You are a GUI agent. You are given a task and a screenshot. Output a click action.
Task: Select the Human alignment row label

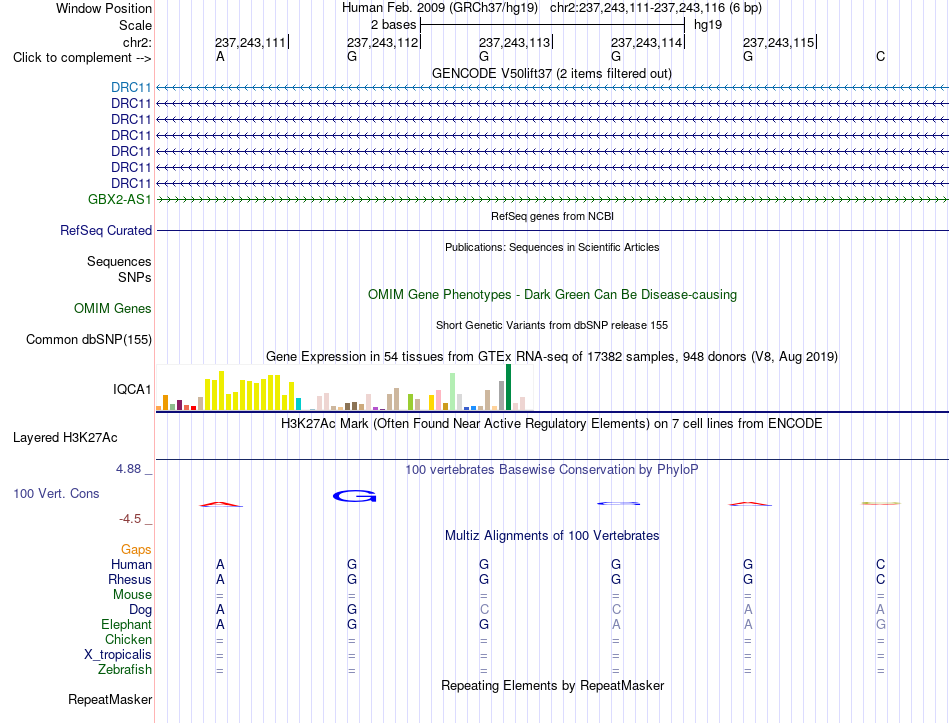pos(131,564)
